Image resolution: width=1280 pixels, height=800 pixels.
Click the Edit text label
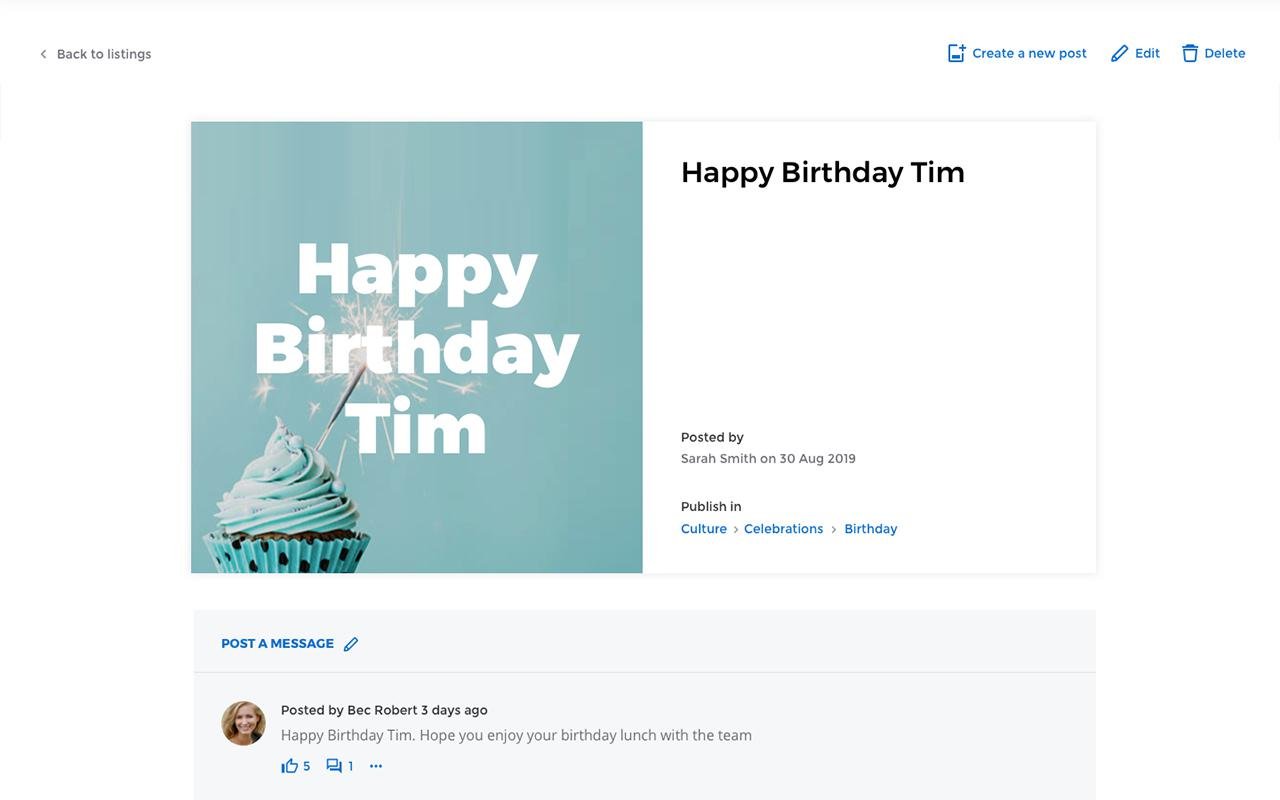[1147, 53]
